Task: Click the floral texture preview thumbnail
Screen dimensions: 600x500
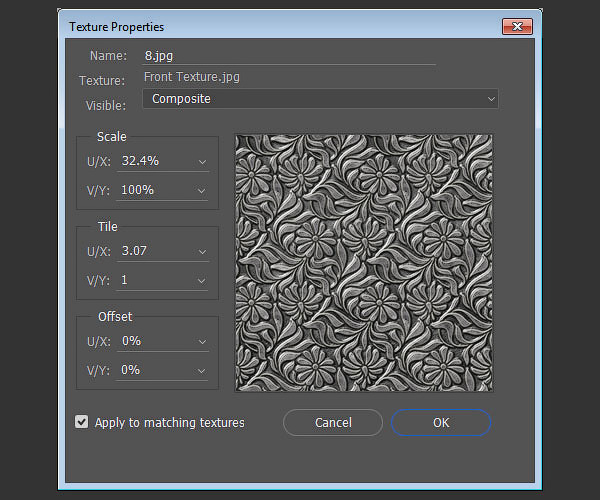Action: (x=364, y=263)
